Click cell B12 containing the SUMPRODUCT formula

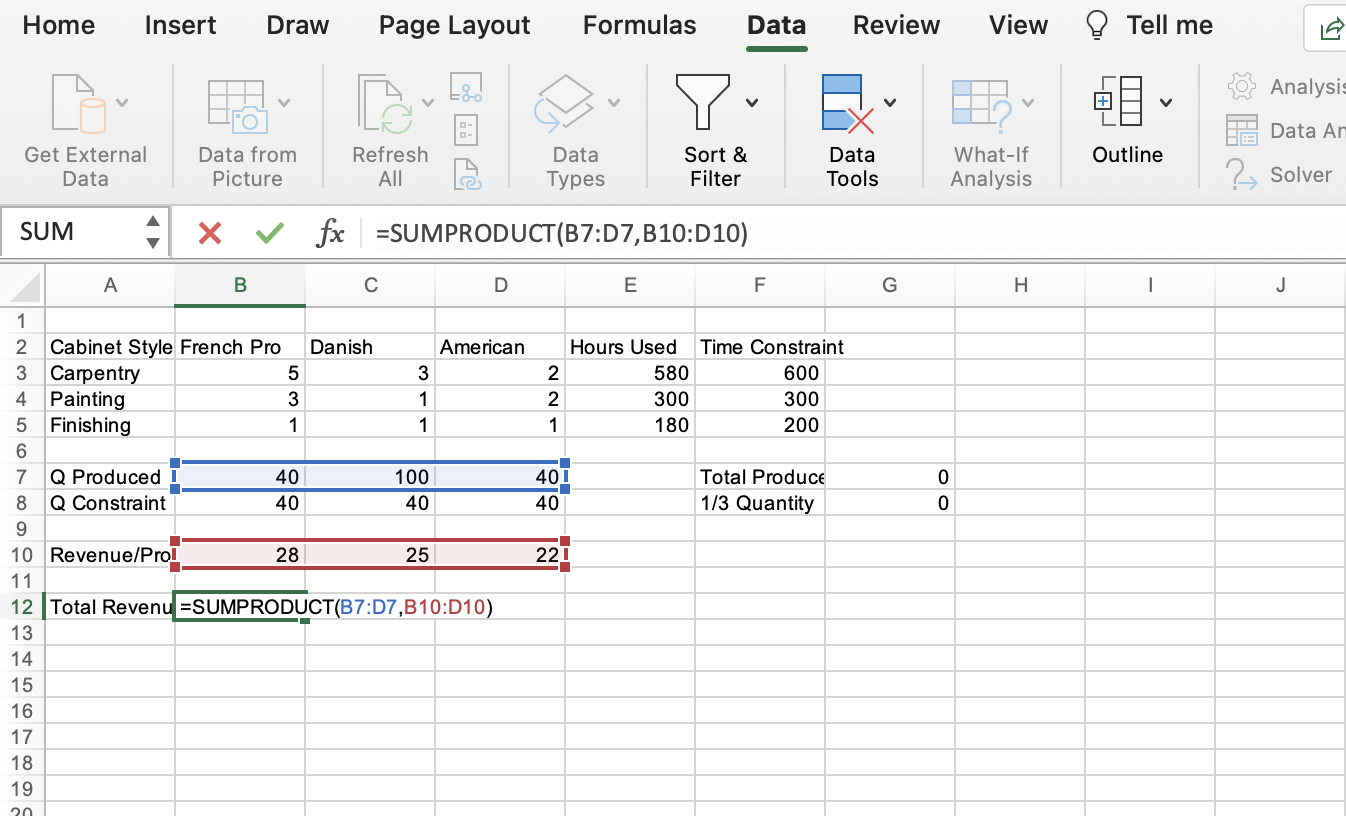point(240,607)
